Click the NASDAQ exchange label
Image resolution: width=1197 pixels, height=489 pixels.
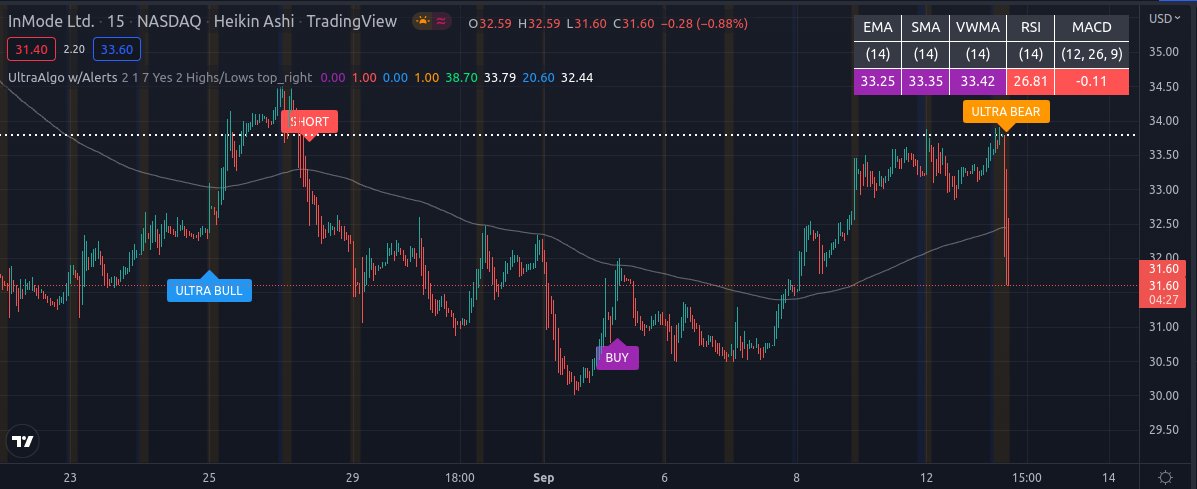pyautogui.click(x=169, y=21)
